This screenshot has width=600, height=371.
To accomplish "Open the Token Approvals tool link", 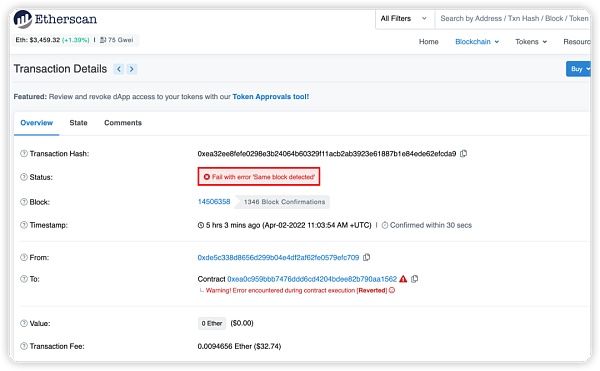I will coord(271,96).
